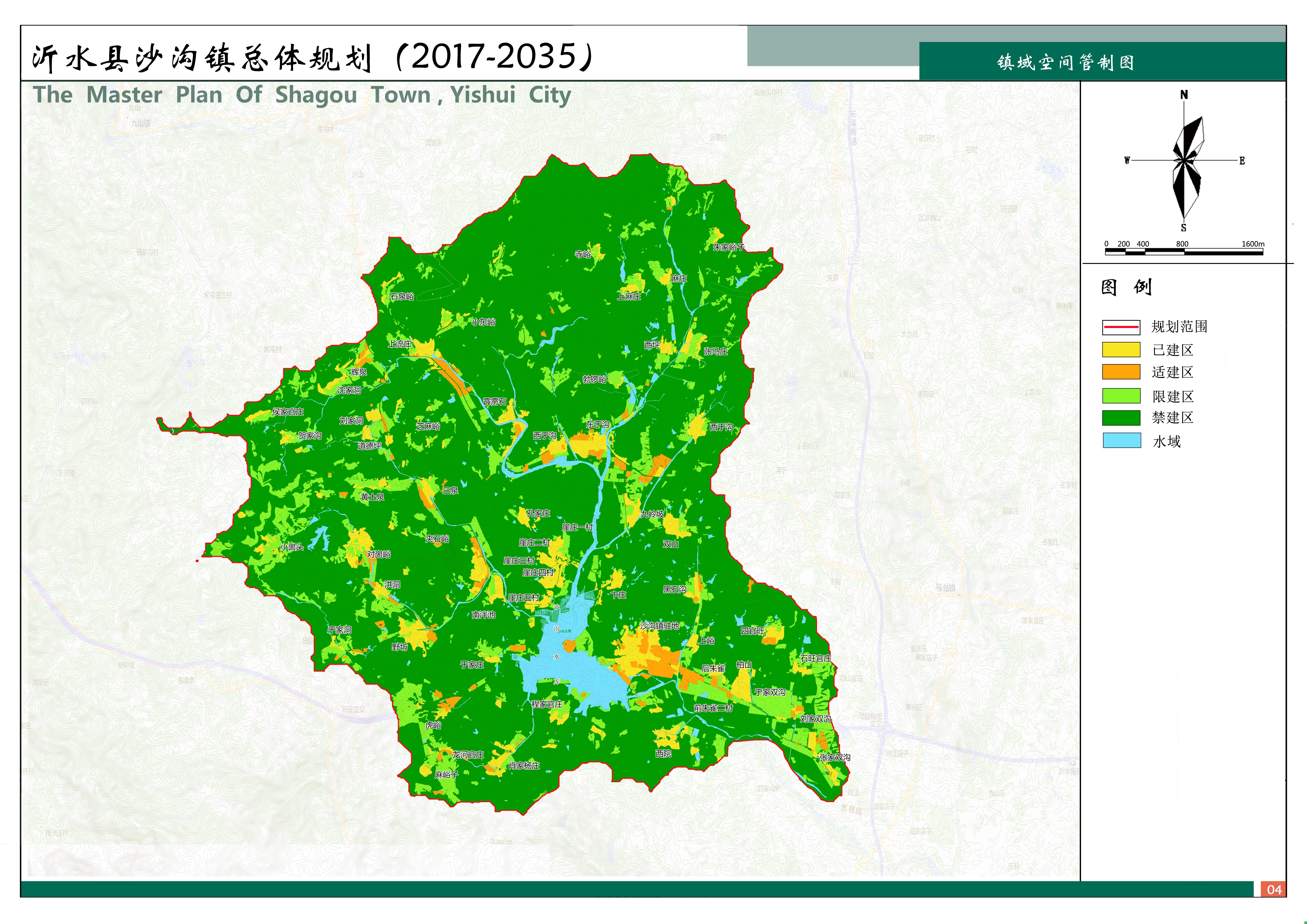Click the 野坊 village label

pos(400,647)
